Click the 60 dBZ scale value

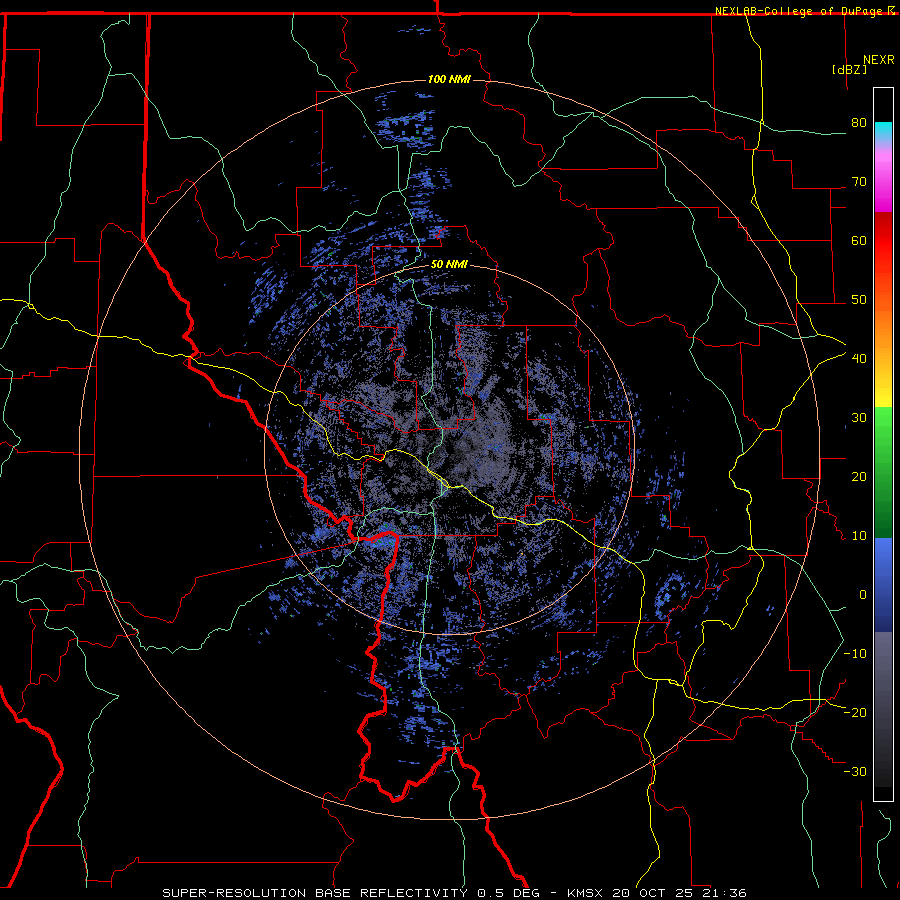(859, 240)
